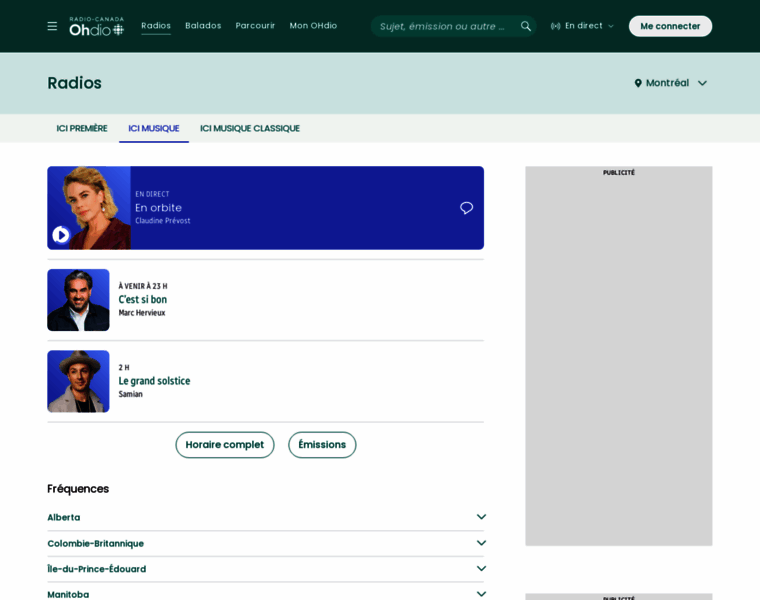Click the Me connecter button
760x600 pixels.
670,26
